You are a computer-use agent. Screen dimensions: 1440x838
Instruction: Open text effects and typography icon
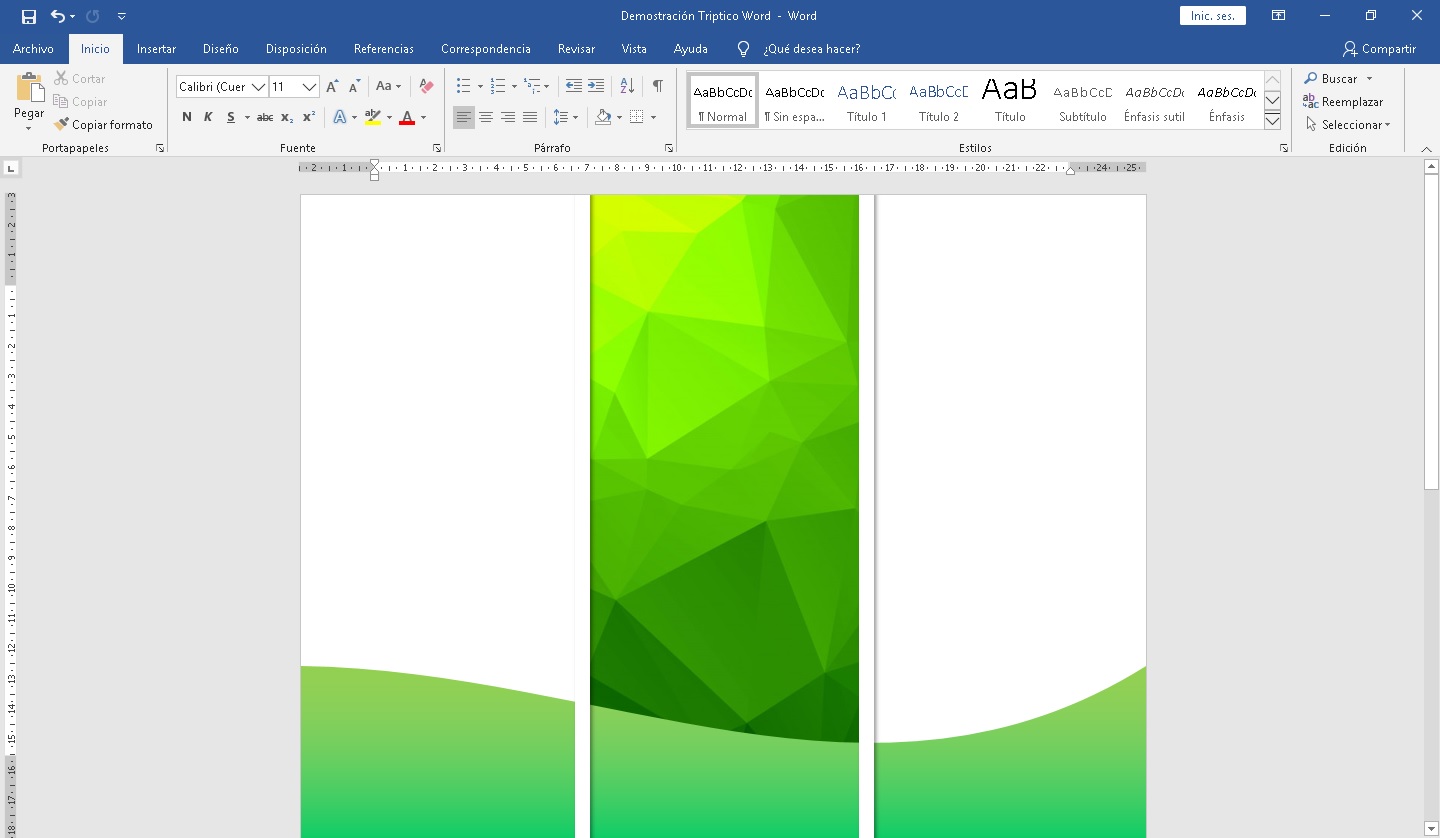[x=339, y=117]
